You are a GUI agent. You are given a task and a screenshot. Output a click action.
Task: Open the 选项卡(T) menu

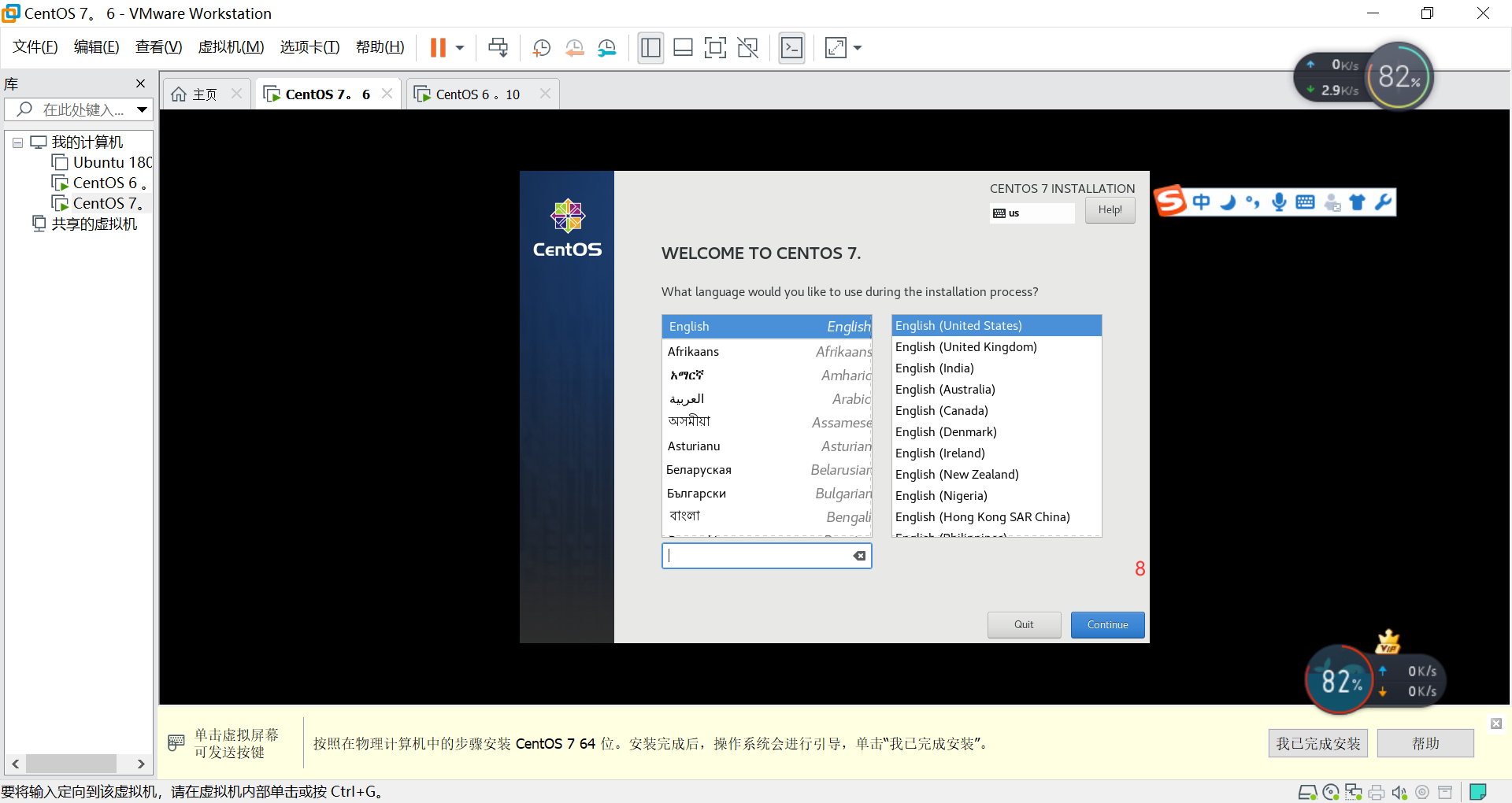(x=309, y=47)
